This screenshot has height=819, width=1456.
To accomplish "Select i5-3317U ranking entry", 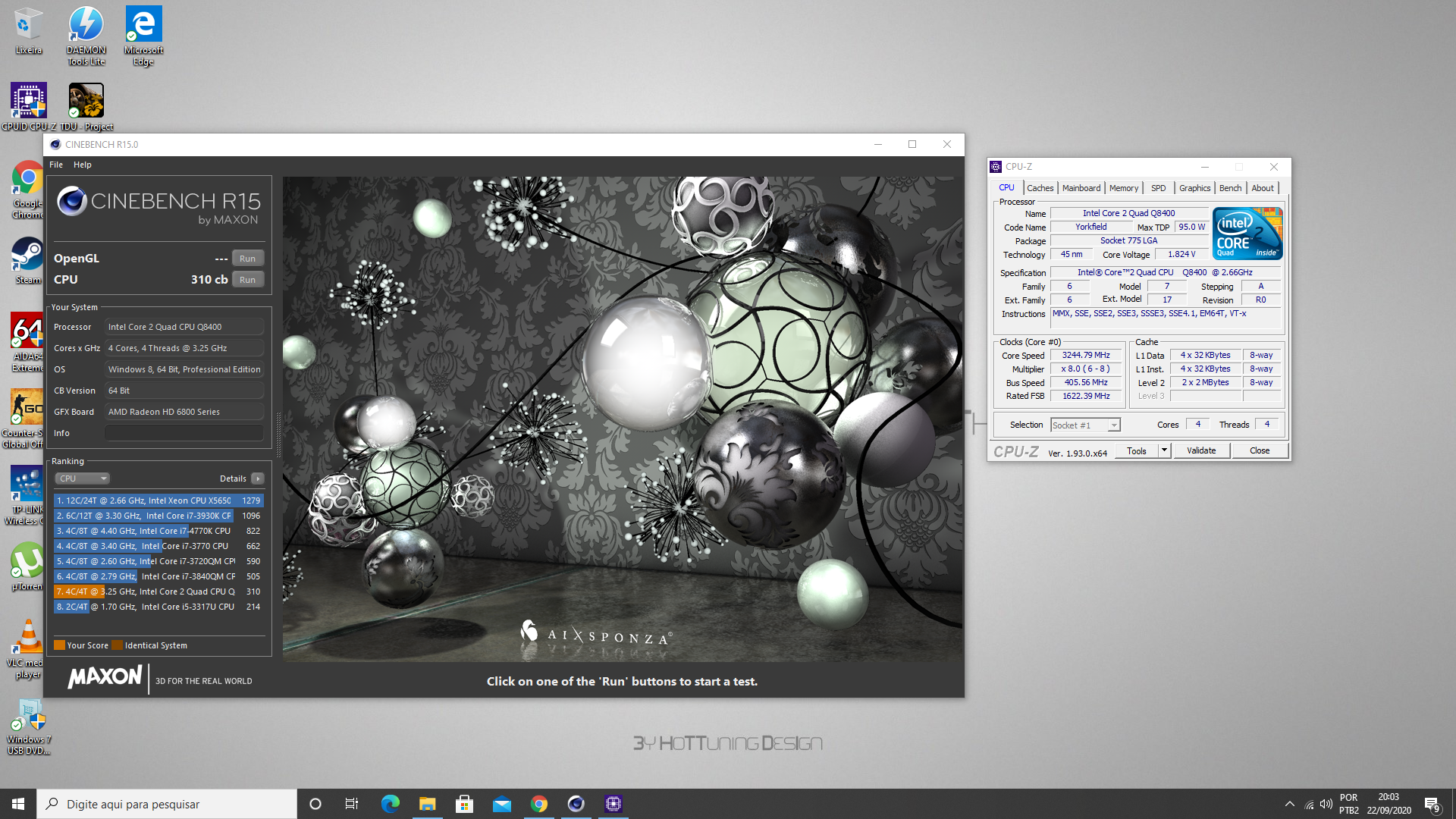I will [158, 607].
